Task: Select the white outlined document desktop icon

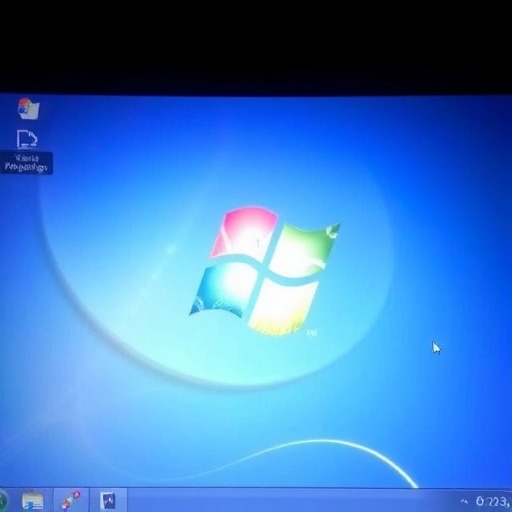Action: point(27,139)
